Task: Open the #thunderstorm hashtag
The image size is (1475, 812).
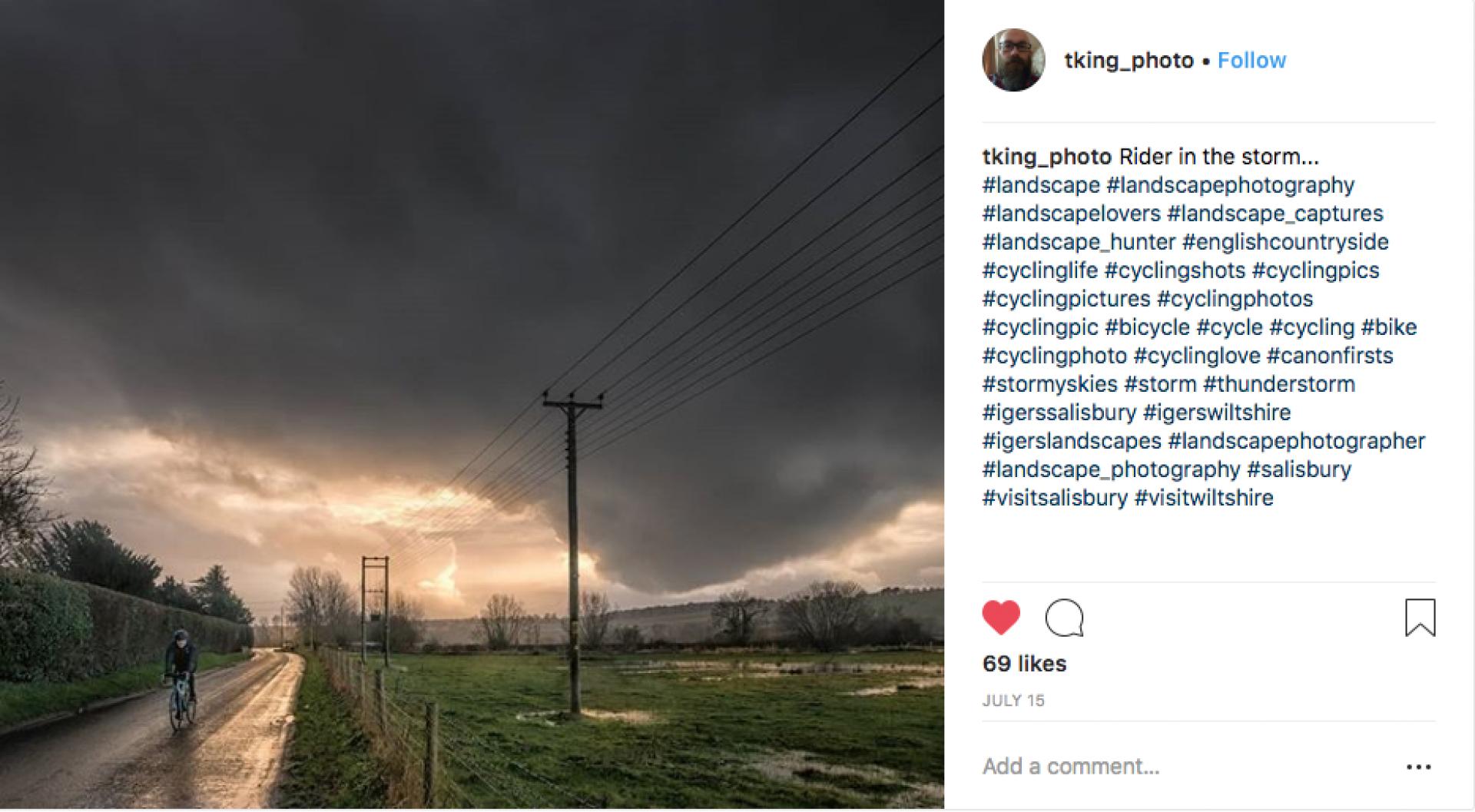Action: [1279, 384]
